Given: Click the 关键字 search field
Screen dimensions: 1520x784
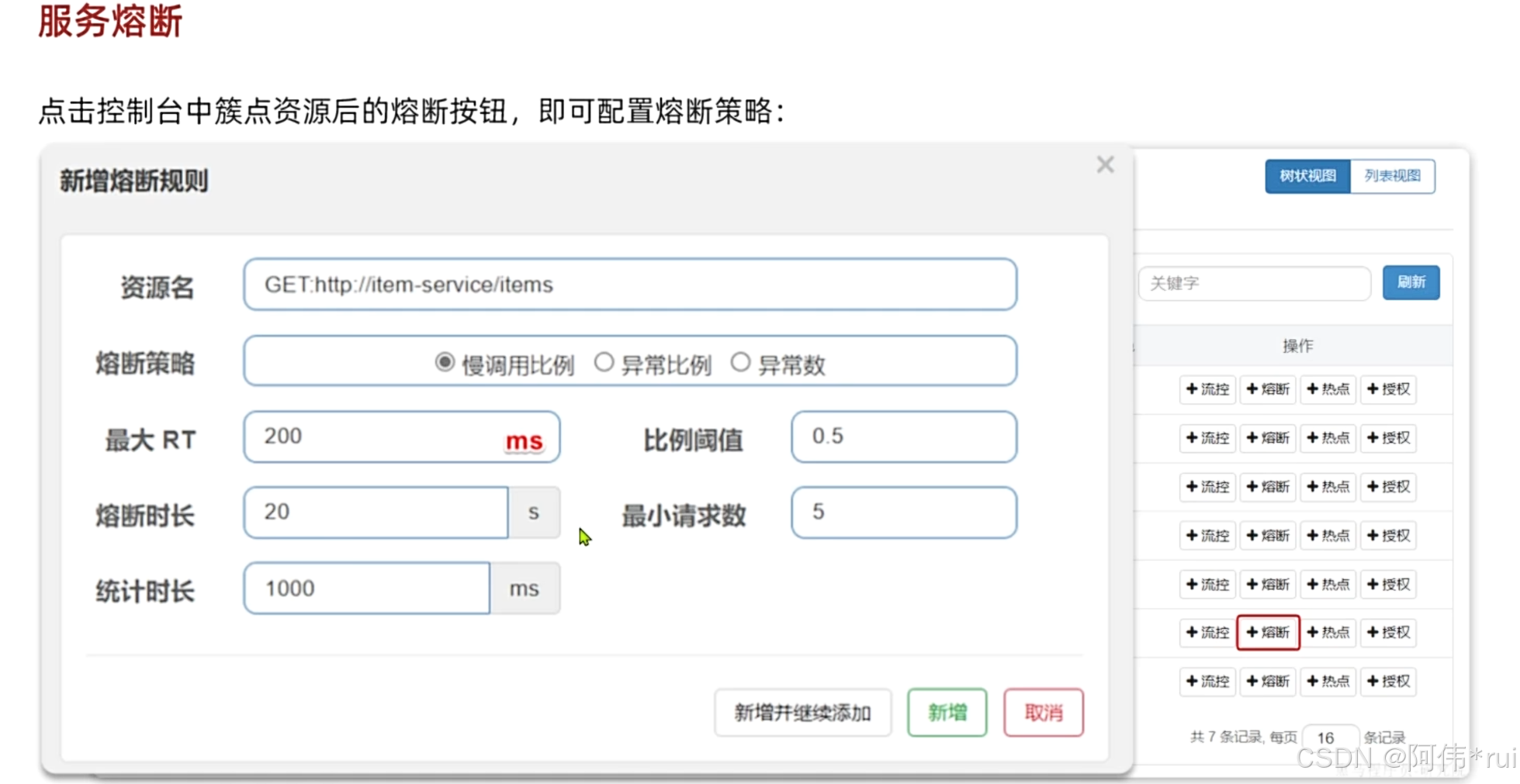Looking at the screenshot, I should [x=1255, y=283].
